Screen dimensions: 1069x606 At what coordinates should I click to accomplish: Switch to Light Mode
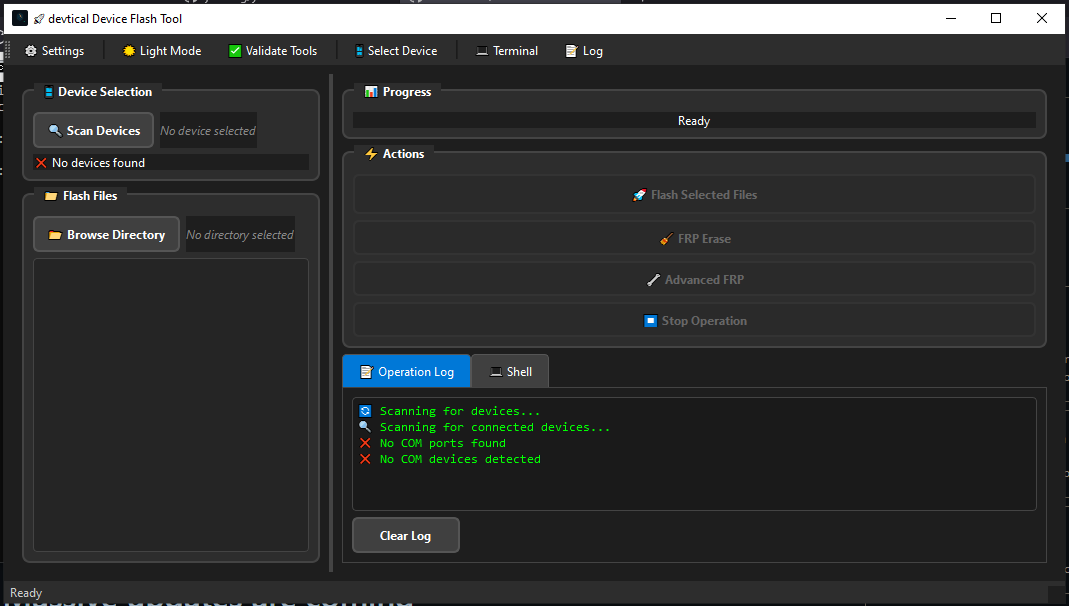point(162,50)
